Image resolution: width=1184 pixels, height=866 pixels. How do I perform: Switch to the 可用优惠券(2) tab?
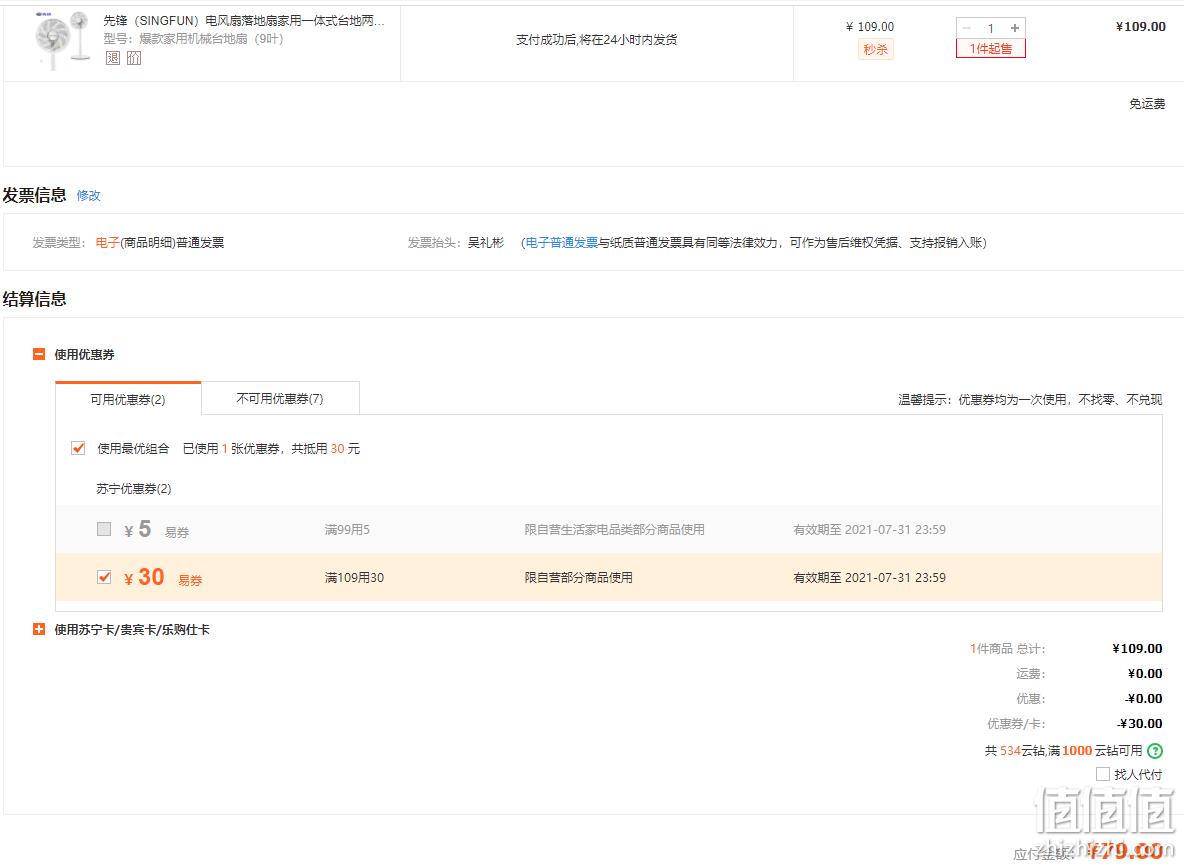(128, 399)
